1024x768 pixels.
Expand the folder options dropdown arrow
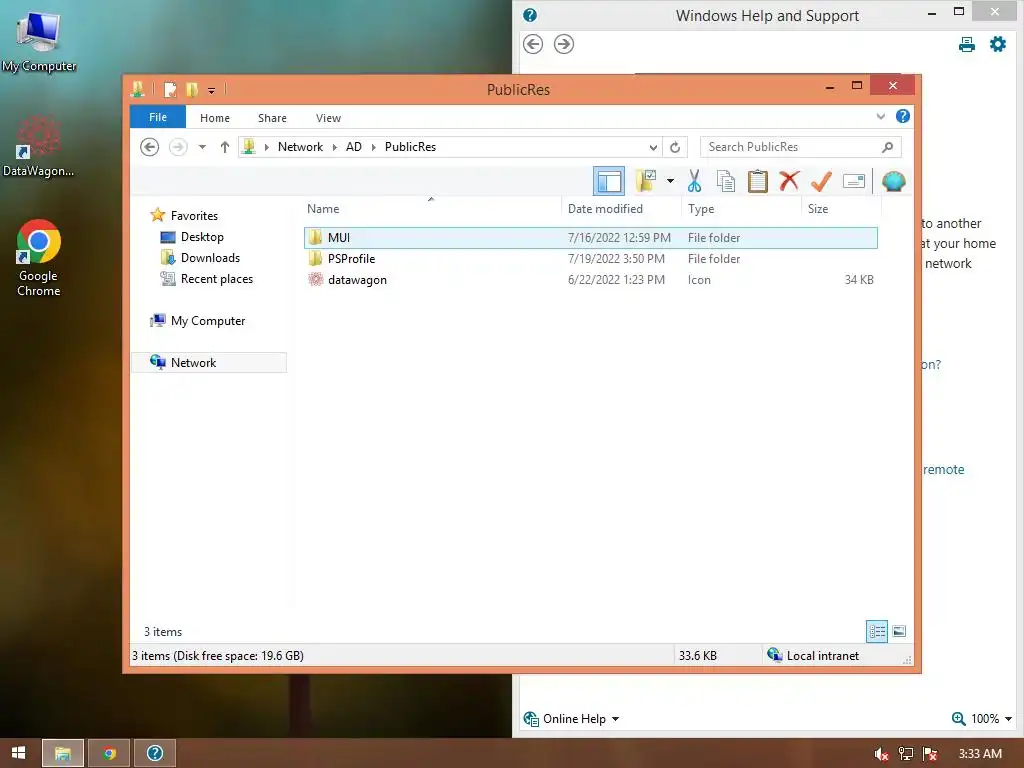(x=670, y=181)
